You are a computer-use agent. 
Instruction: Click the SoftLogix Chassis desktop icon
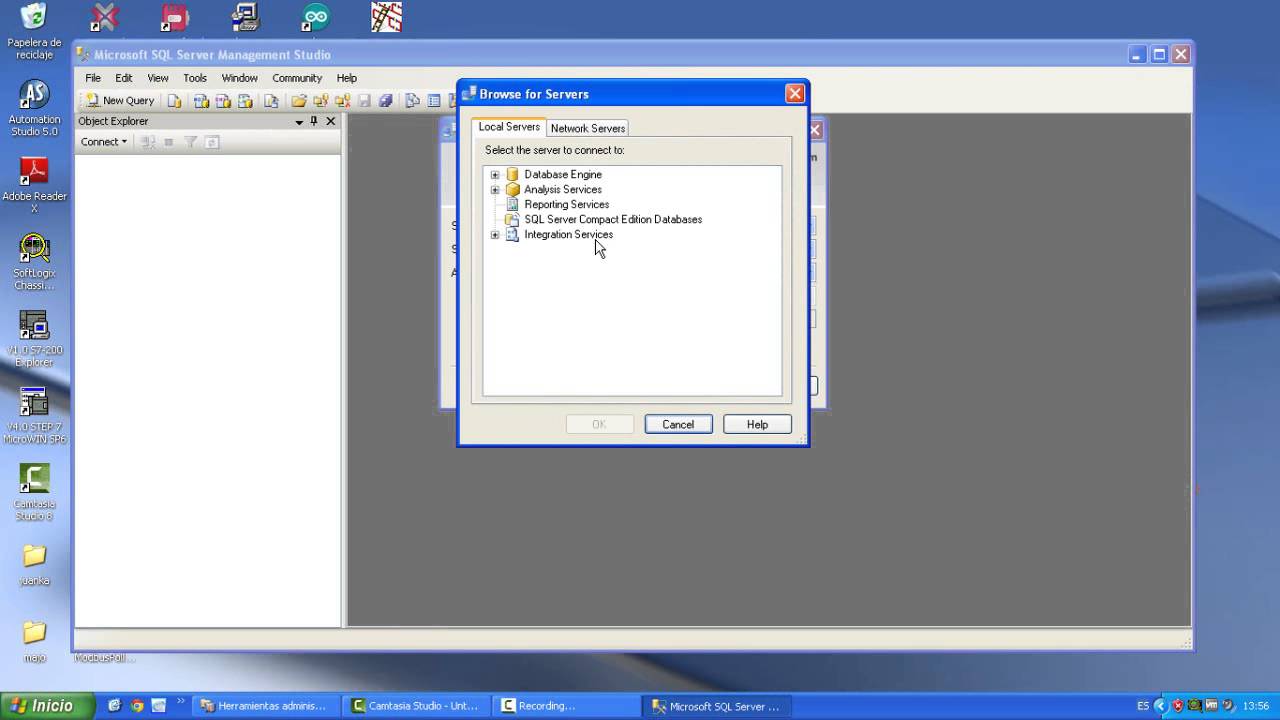(34, 262)
